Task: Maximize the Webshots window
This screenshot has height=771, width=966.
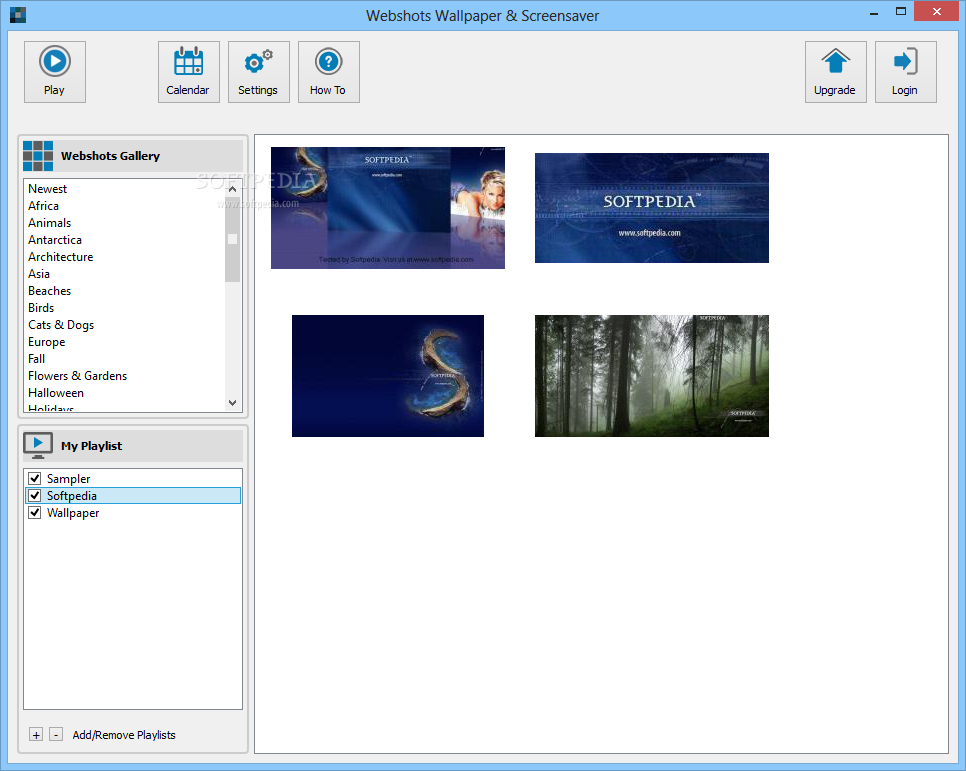Action: tap(901, 12)
